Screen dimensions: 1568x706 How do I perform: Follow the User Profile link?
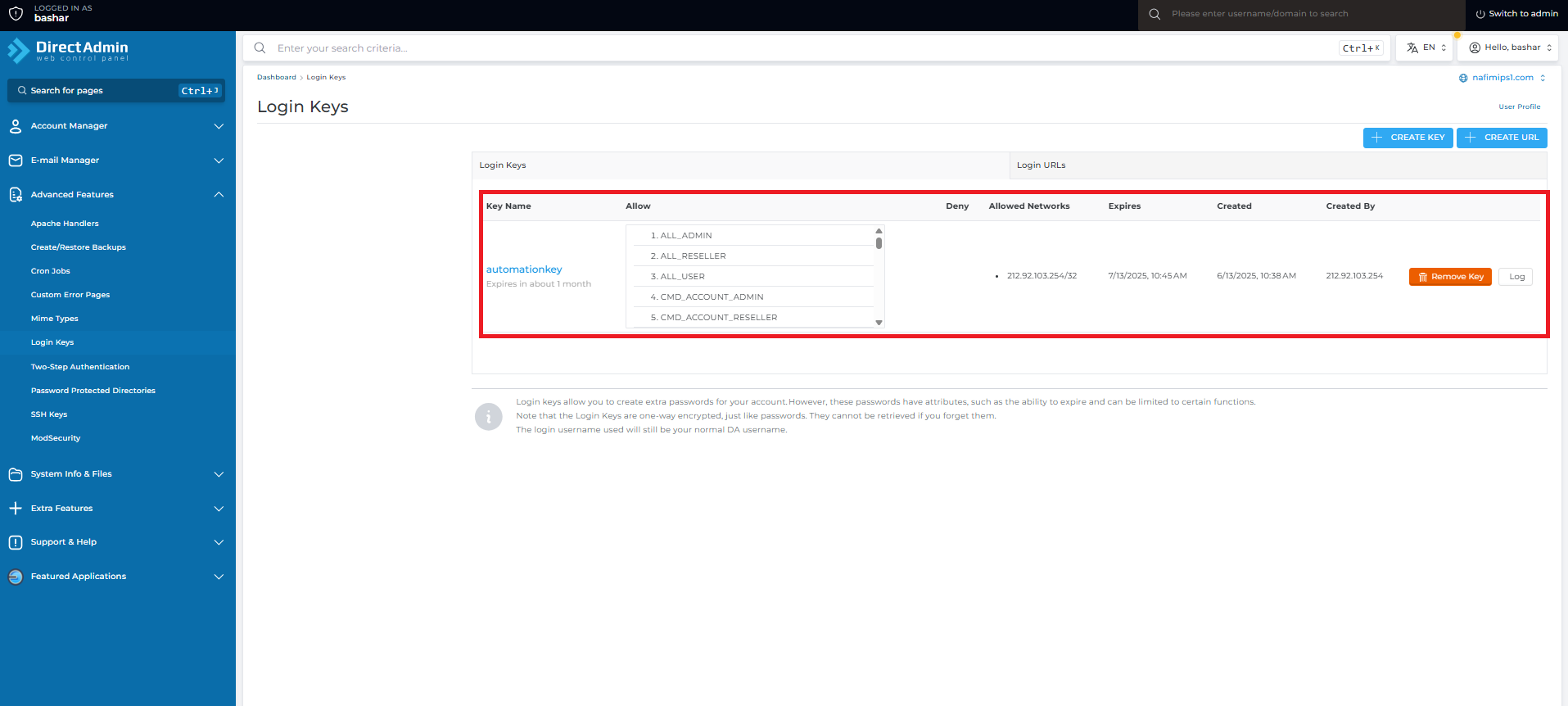coord(1520,106)
